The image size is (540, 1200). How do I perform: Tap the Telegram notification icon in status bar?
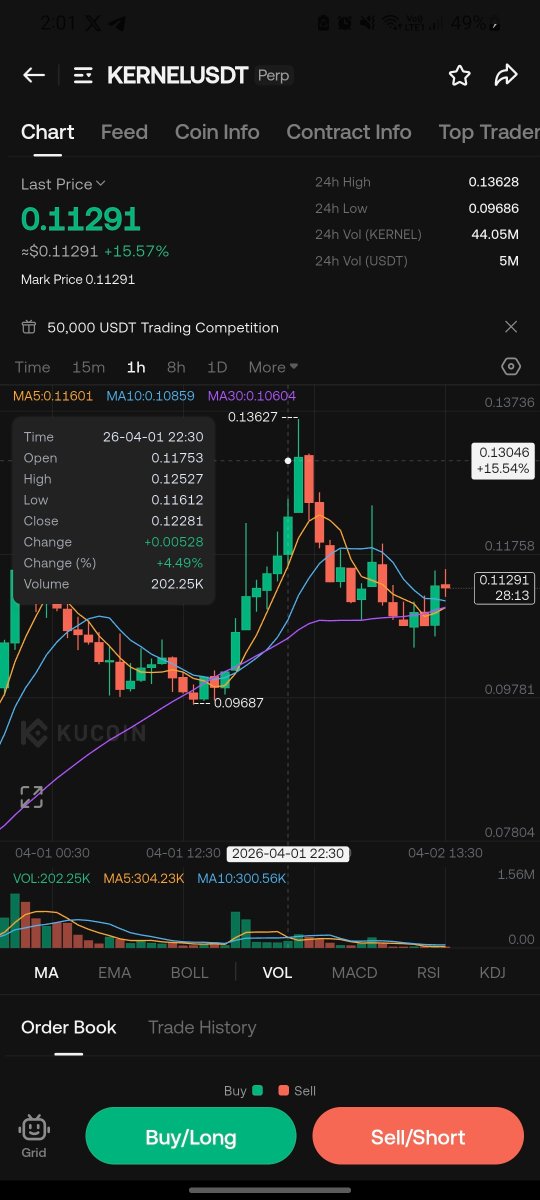pyautogui.click(x=117, y=22)
